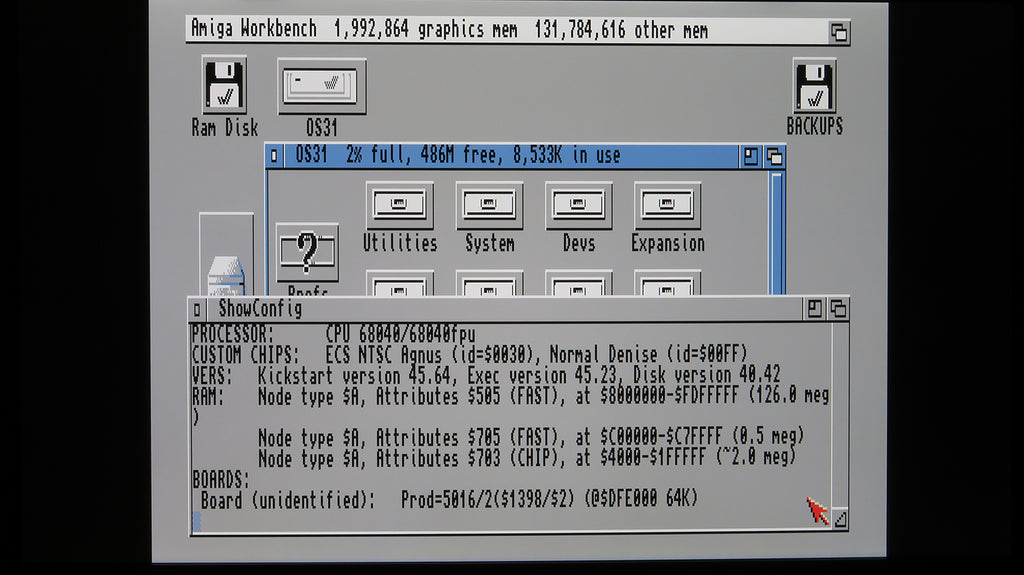The image size is (1024, 575).
Task: Click the ShowConfig window resize gadget
Action: point(839,518)
